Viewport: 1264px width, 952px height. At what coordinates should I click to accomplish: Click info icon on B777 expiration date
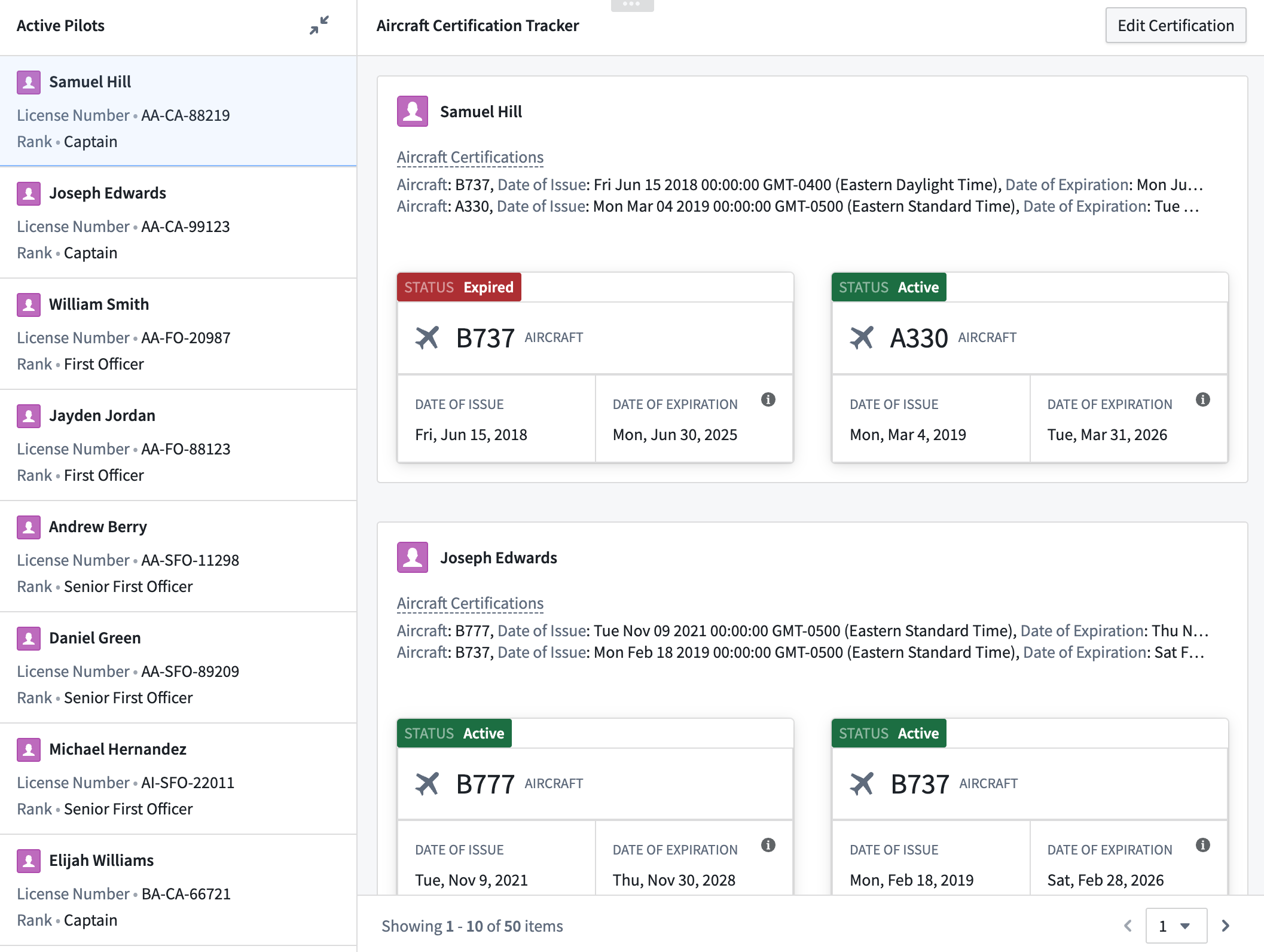tap(768, 845)
